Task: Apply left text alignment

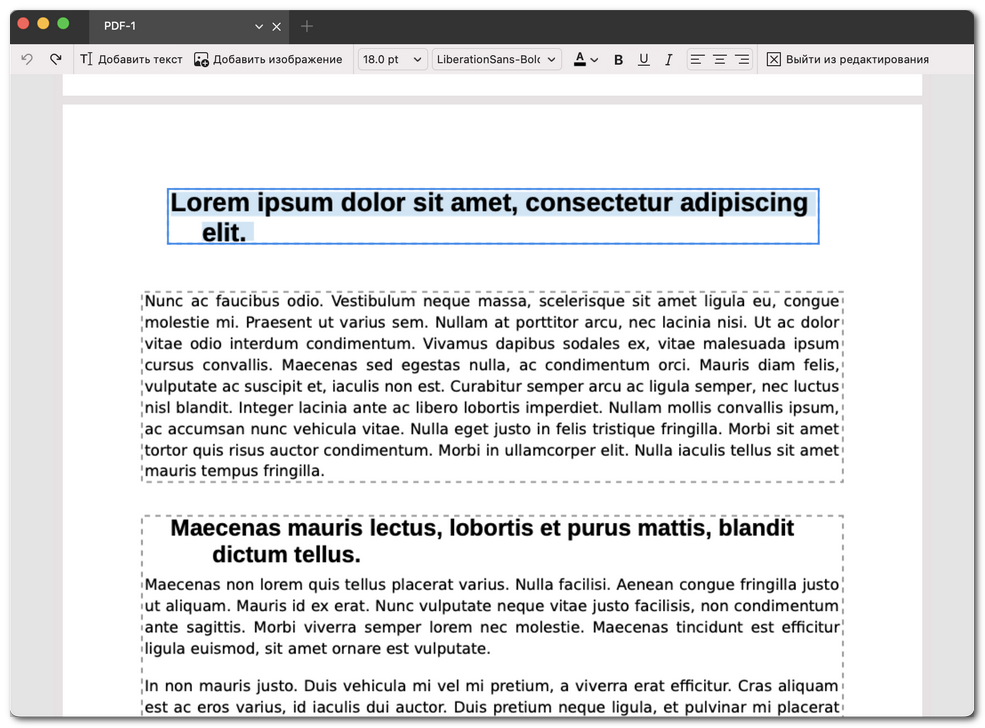Action: (696, 59)
